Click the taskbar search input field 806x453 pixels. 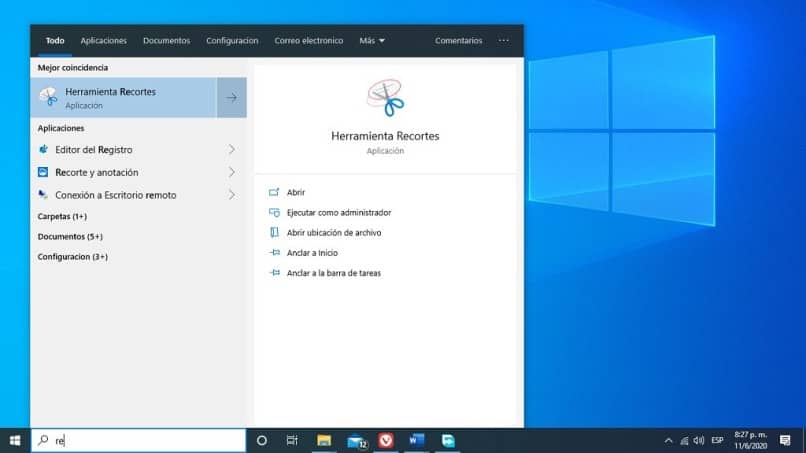139,441
